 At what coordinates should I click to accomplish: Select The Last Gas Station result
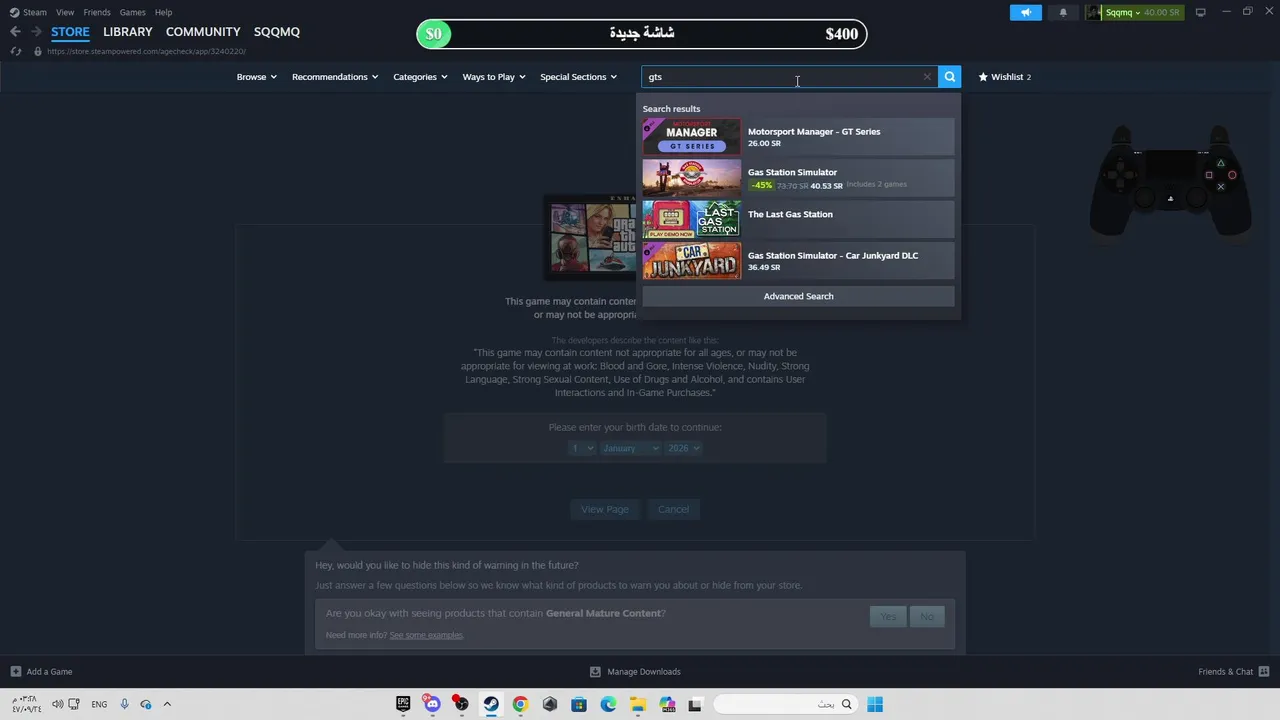(798, 219)
